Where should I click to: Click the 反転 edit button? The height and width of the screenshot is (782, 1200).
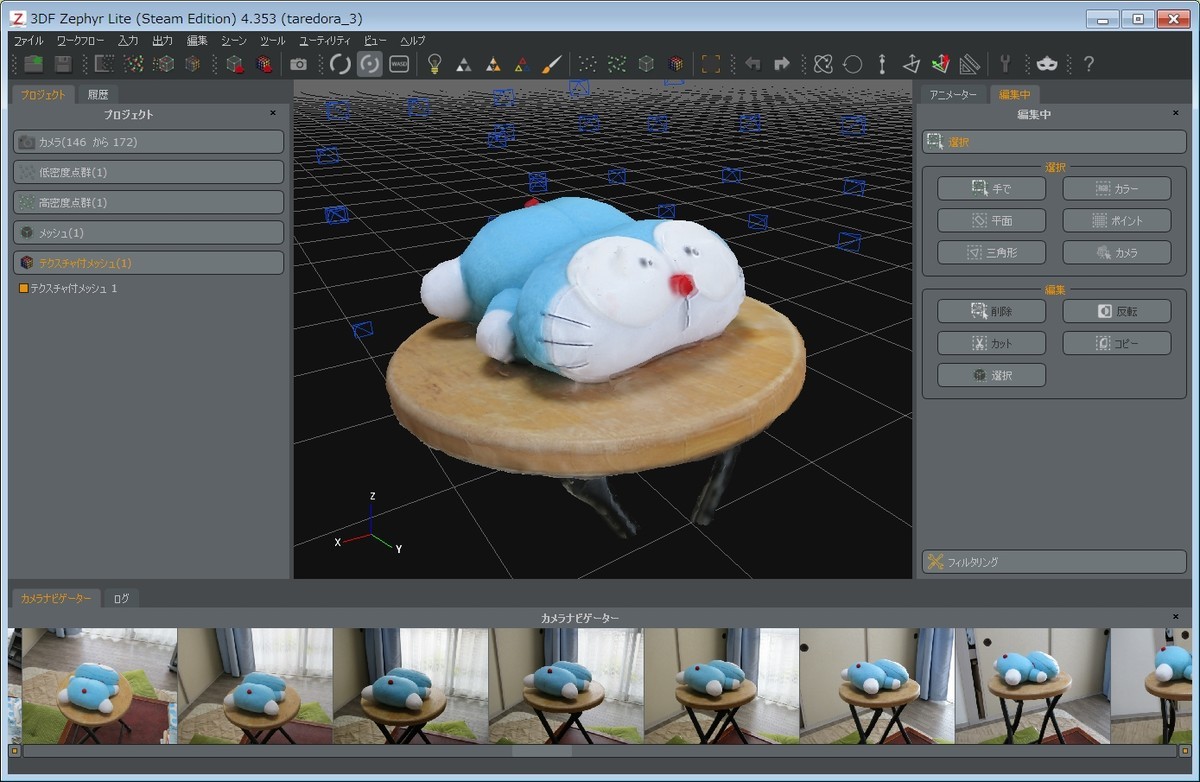coord(1116,311)
